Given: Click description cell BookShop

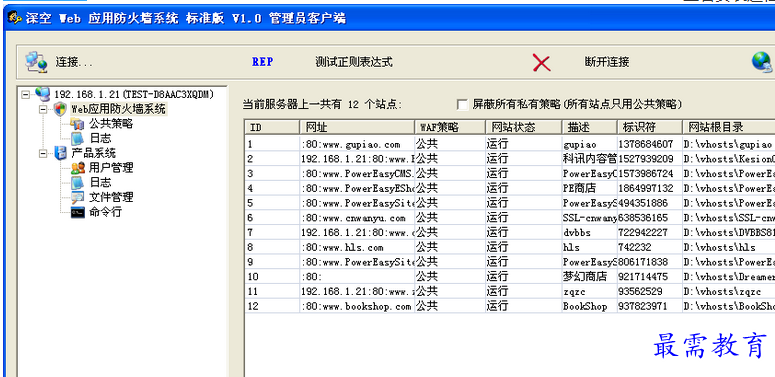Looking at the screenshot, I should point(585,306).
